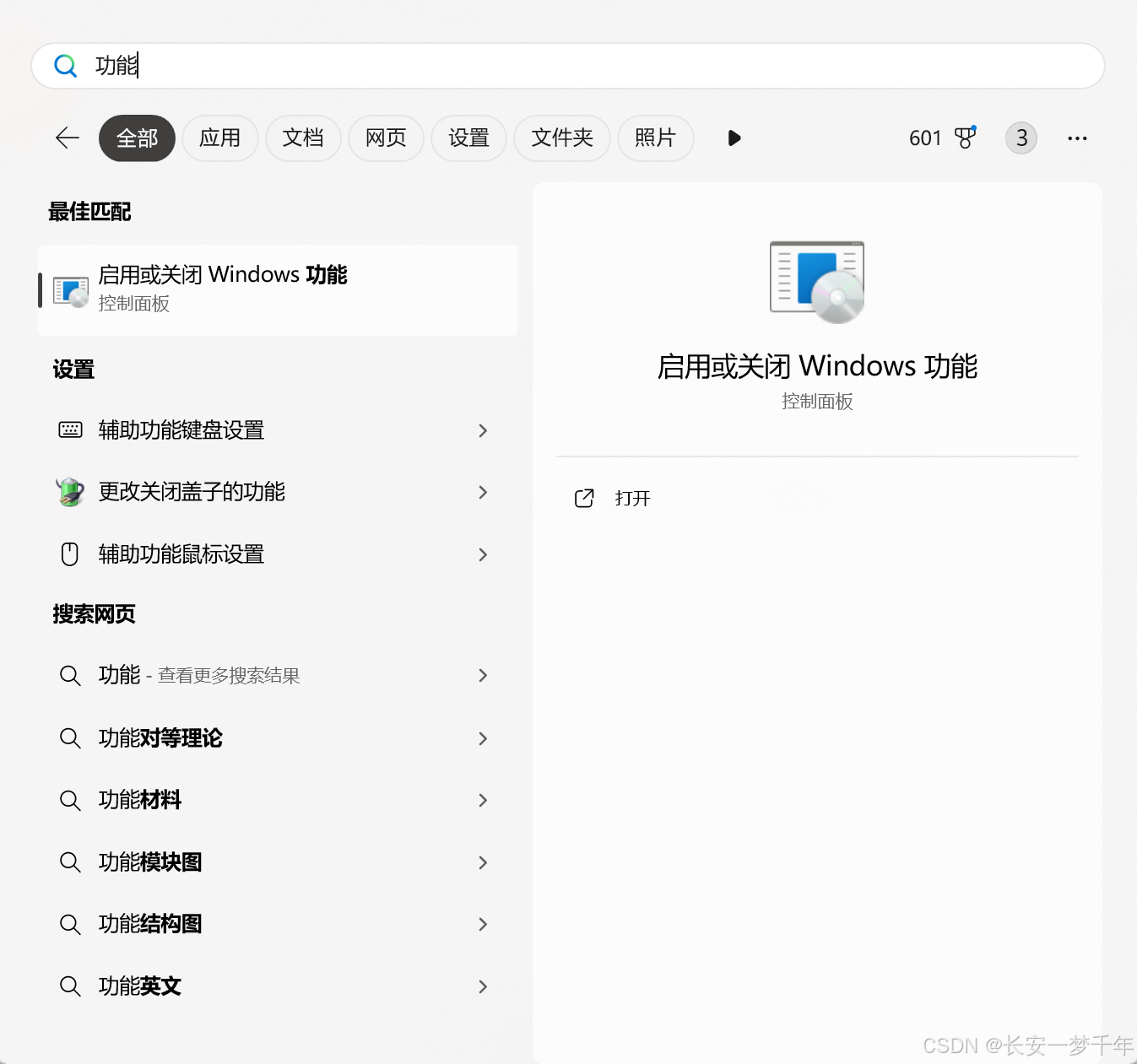Click the search icon beside 功能材料
The width and height of the screenshot is (1137, 1064).
pos(70,801)
